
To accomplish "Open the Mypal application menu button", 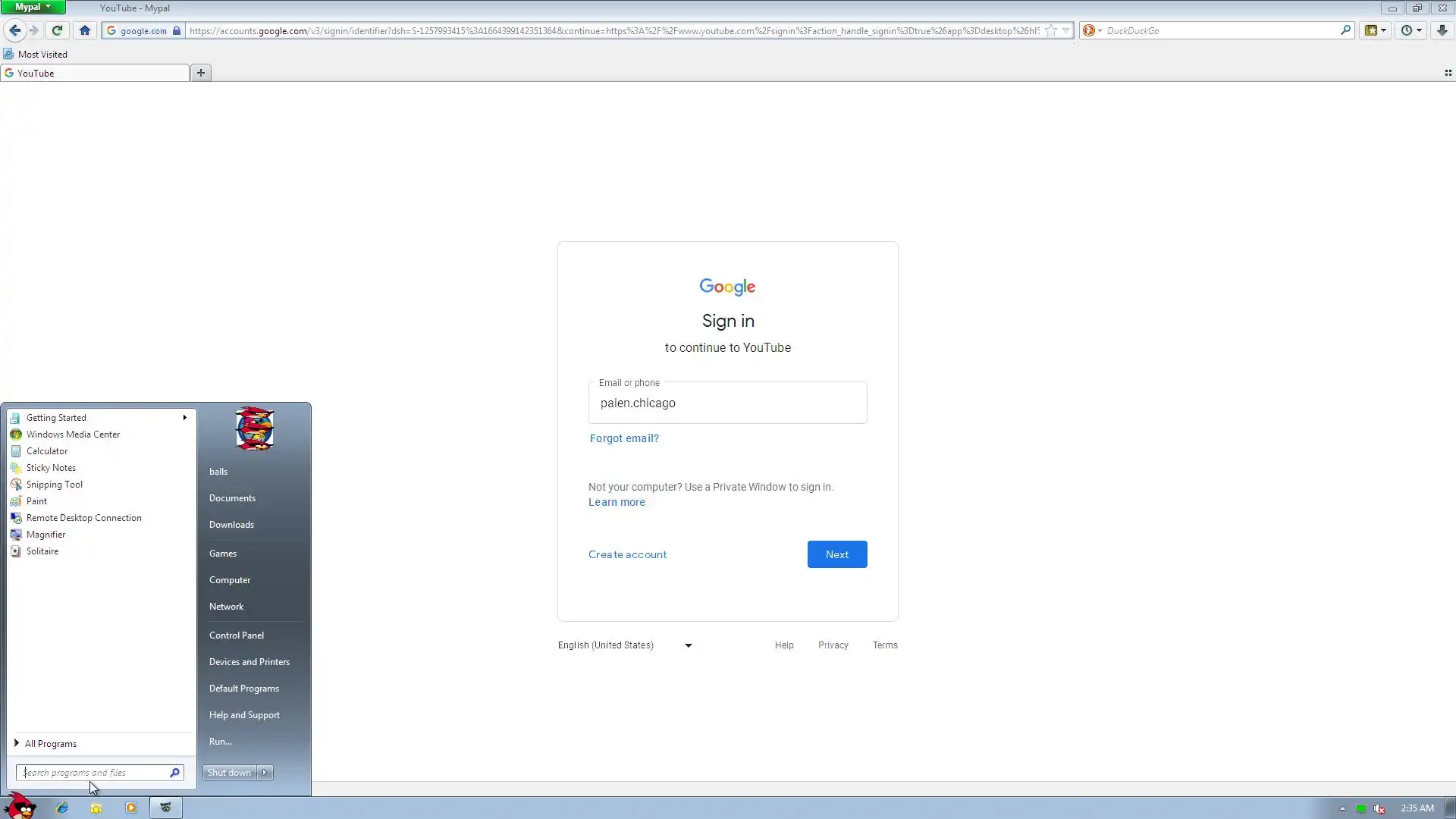I will point(33,7).
